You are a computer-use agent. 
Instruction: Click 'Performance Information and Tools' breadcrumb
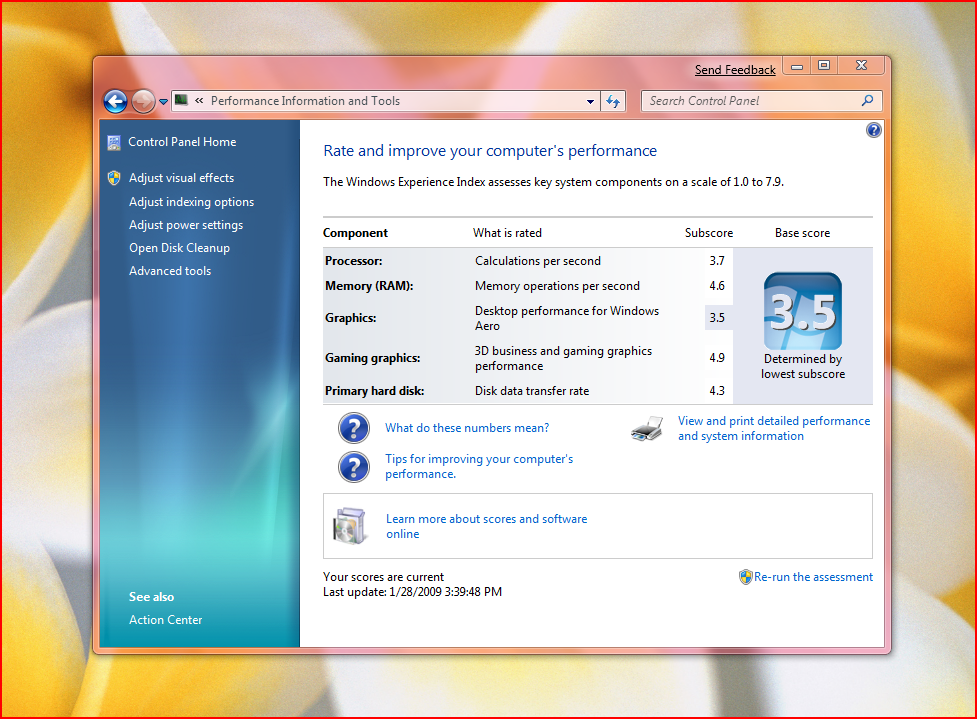tap(305, 101)
